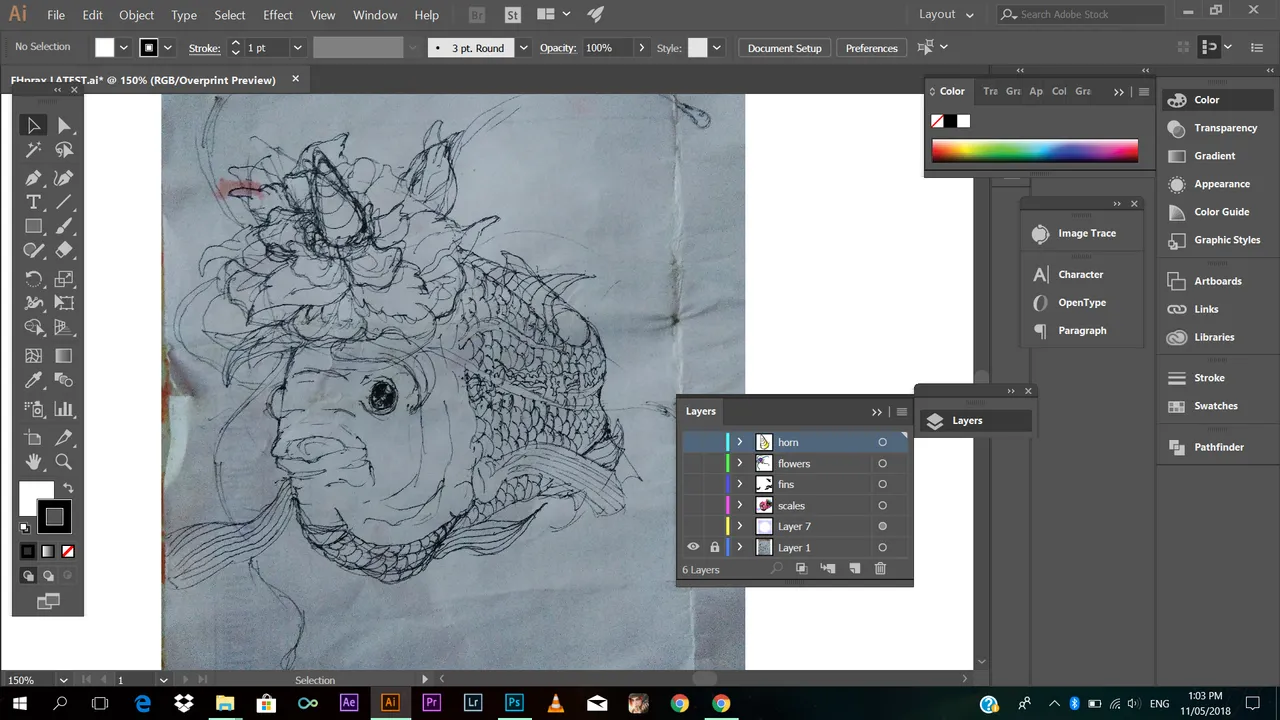
Task: Select the Selection tool arrow
Action: pyautogui.click(x=33, y=125)
